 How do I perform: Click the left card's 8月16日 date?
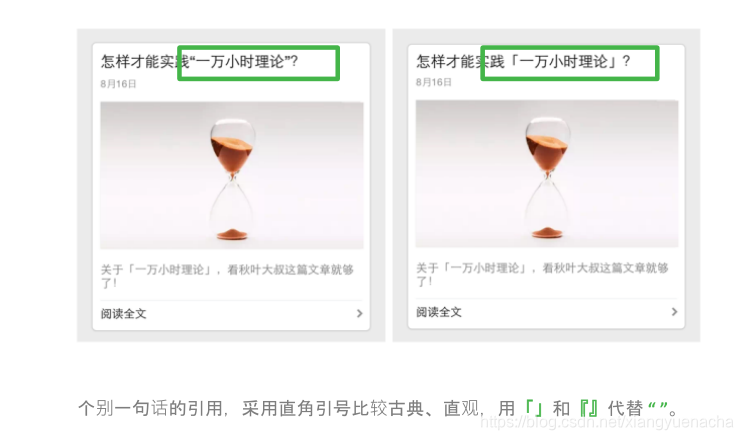(118, 84)
